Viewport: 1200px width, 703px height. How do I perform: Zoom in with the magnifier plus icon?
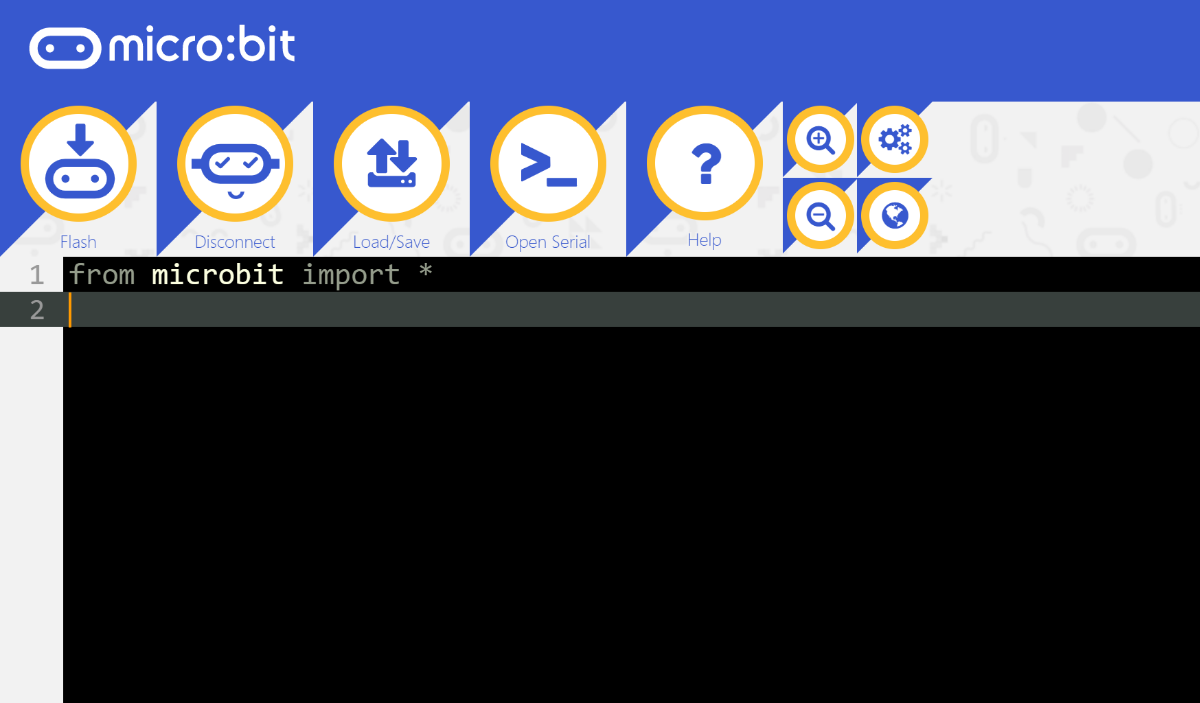821,140
